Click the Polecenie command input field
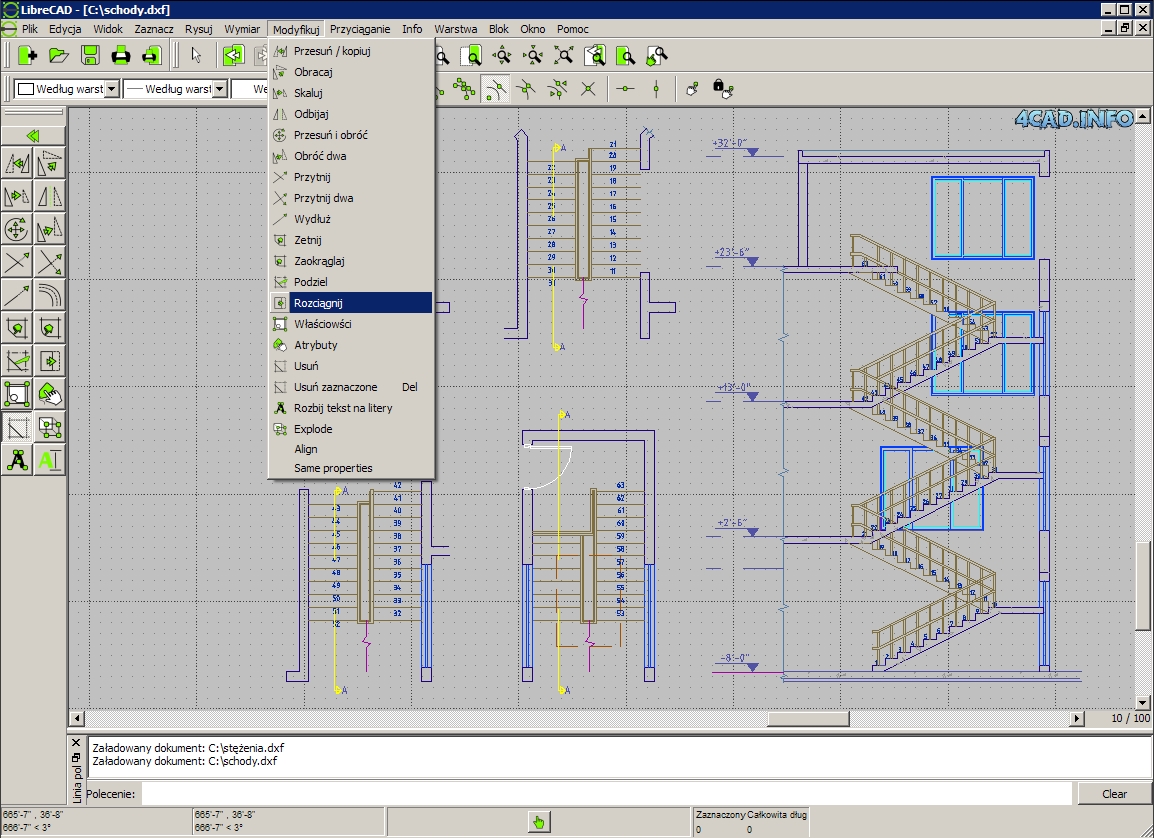Screen dimensions: 1154x838 [606, 794]
